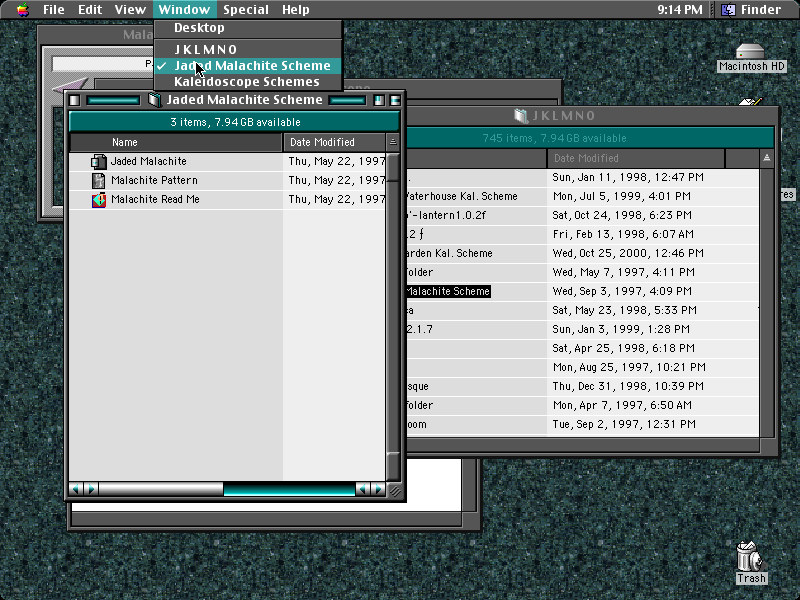Image resolution: width=800 pixels, height=600 pixels.
Task: Click the date Thu, Dec 31, 1998, 10:39 PM
Action: [628, 386]
